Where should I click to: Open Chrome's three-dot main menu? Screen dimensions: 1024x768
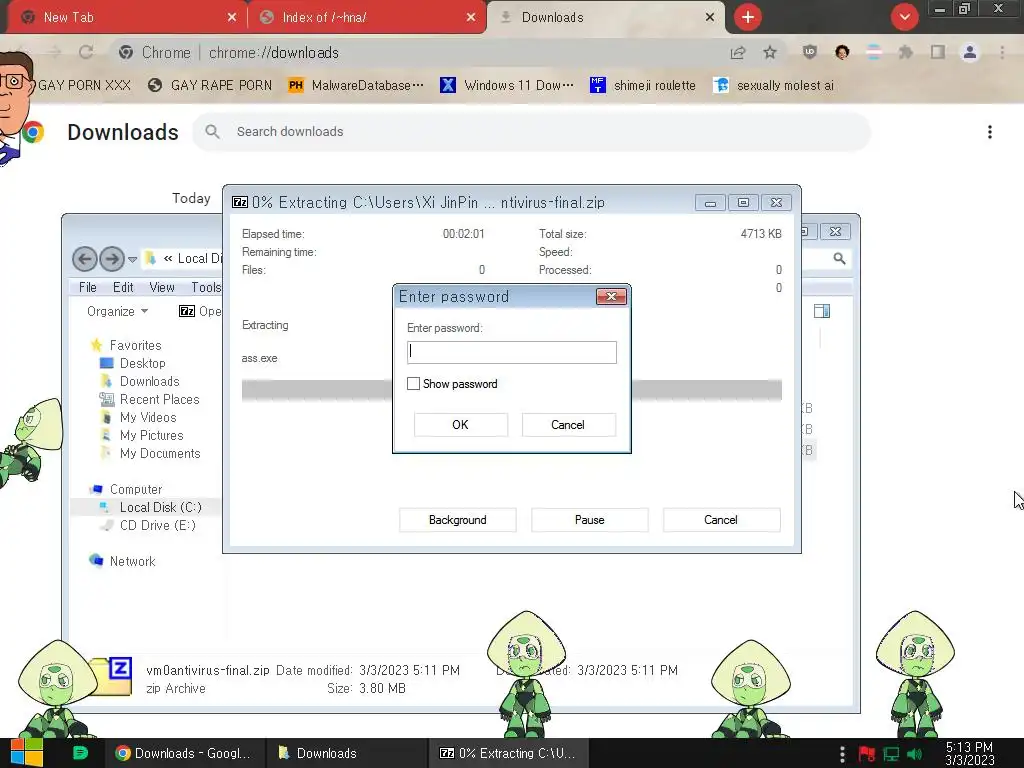1002,52
